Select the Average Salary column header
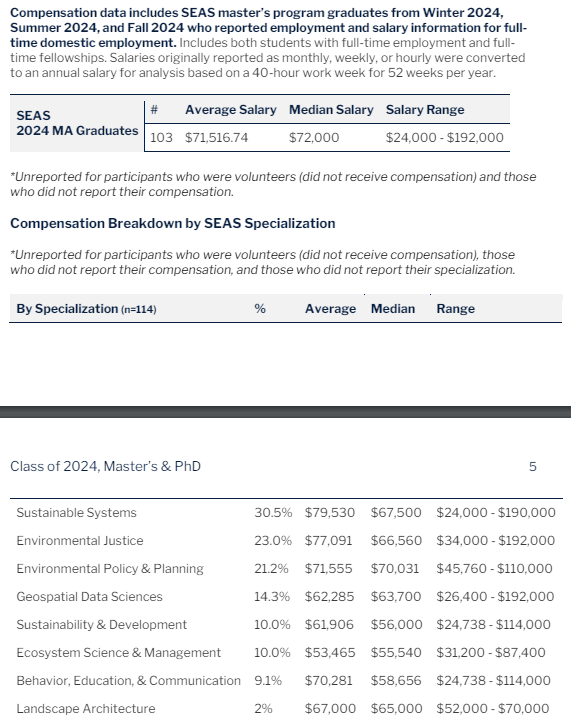The width and height of the screenshot is (571, 722). tap(231, 110)
